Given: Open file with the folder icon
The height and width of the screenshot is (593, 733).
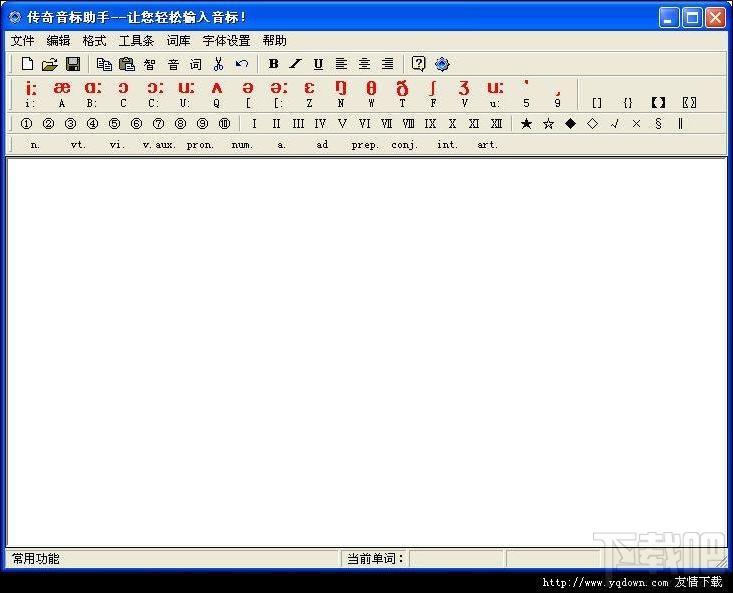Looking at the screenshot, I should click(50, 64).
